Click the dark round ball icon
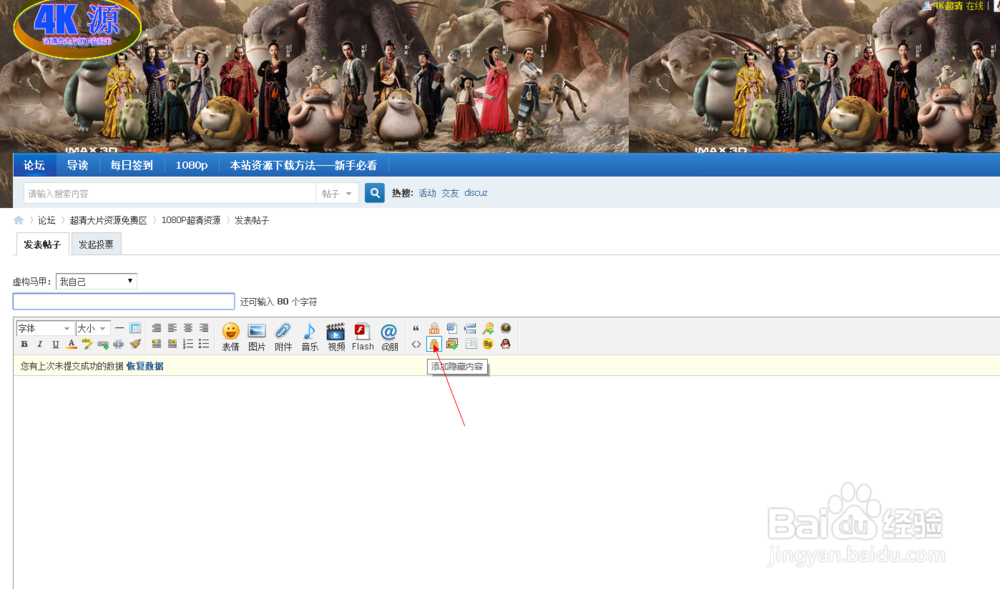This screenshot has height=589, width=1000. click(x=506, y=328)
